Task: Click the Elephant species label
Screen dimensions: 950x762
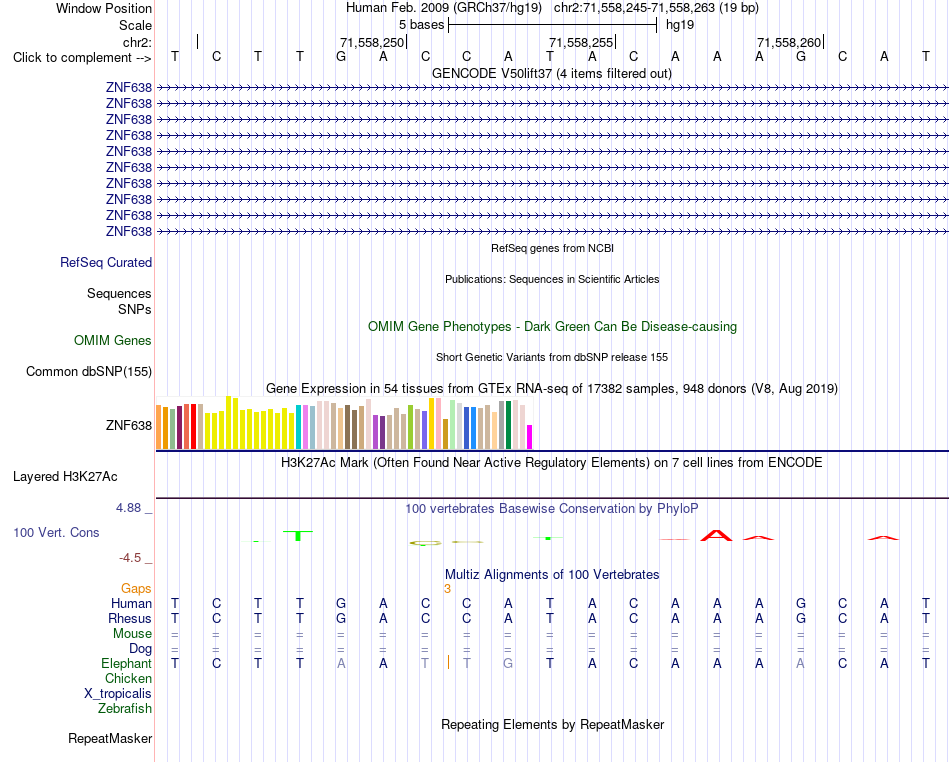Action: point(126,663)
